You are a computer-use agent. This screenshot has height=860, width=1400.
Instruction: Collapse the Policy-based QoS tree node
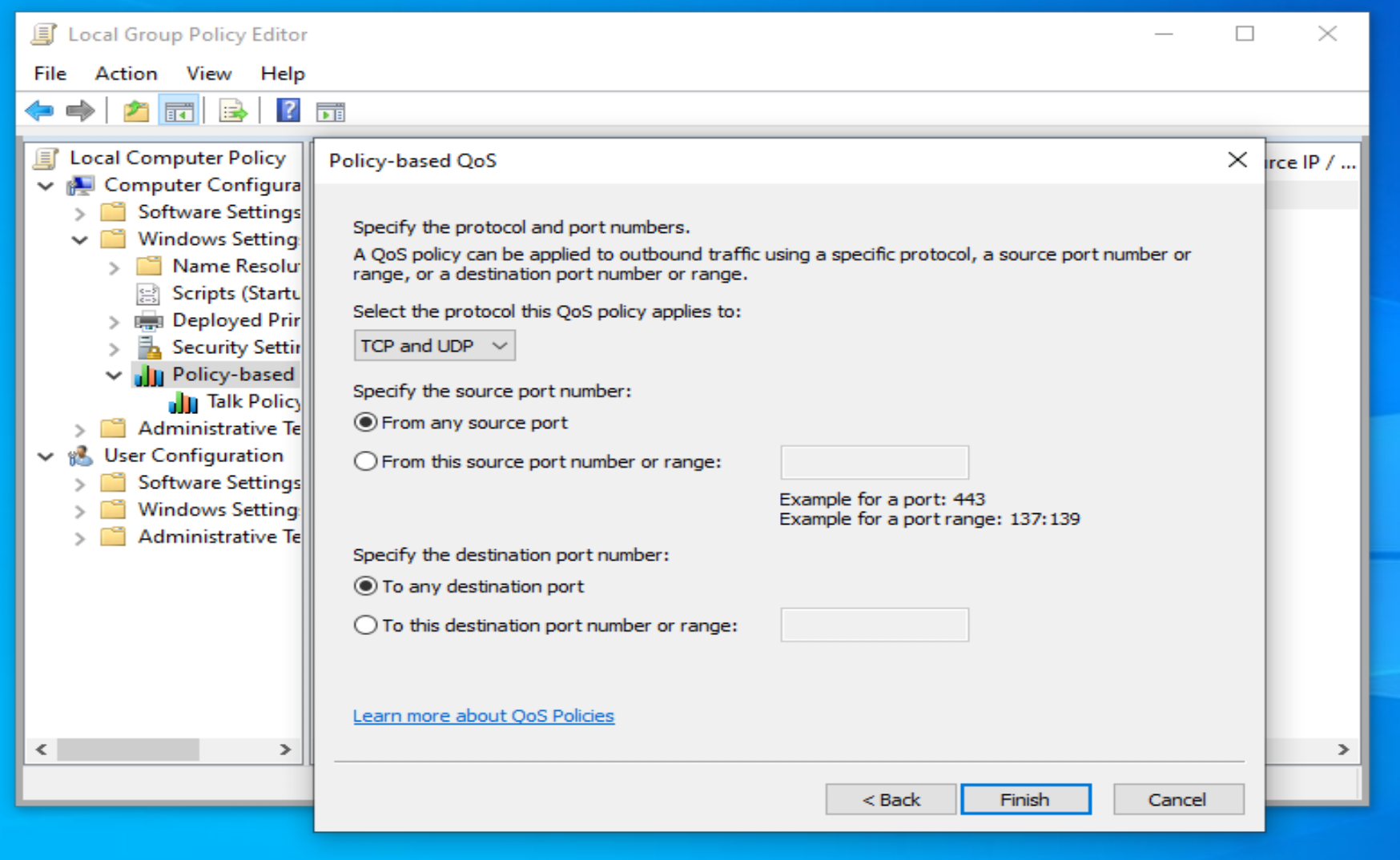click(114, 375)
